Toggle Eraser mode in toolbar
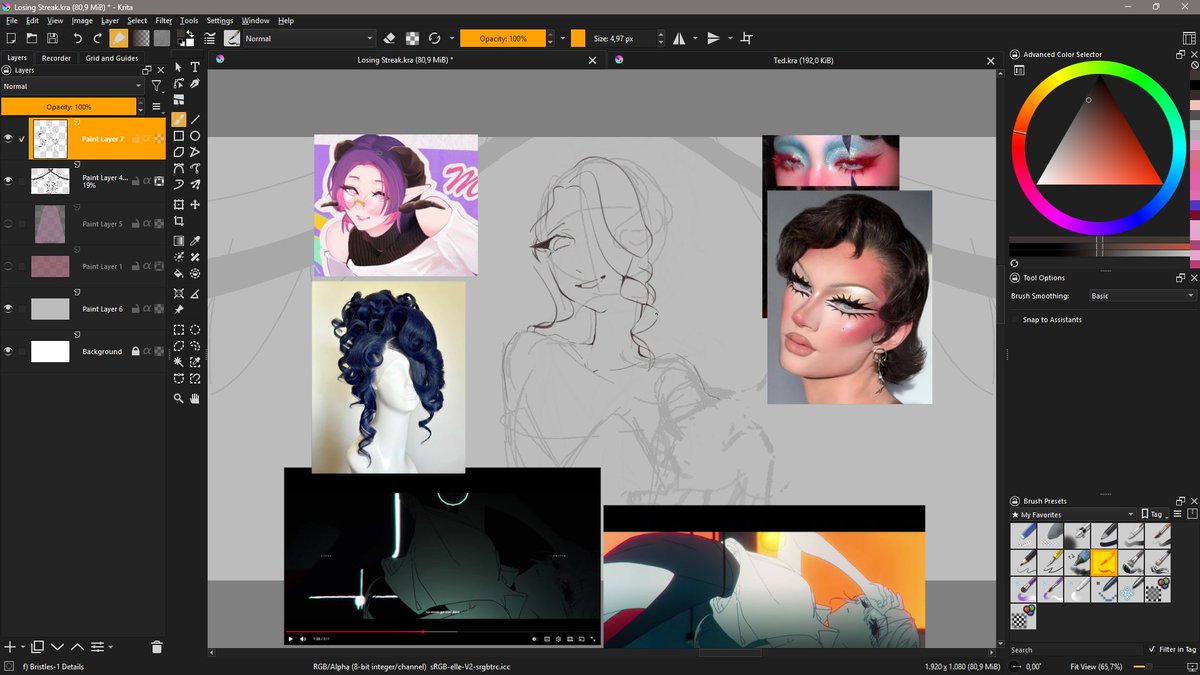1200x675 pixels. 389,38
